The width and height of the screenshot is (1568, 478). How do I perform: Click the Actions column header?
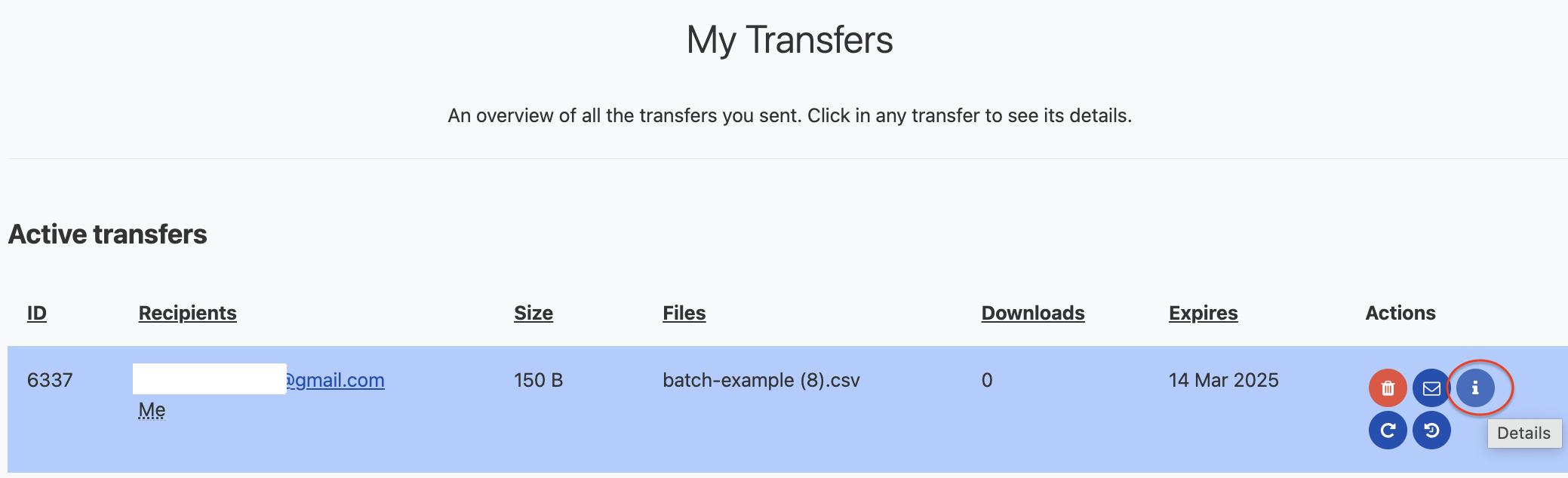click(x=1400, y=313)
